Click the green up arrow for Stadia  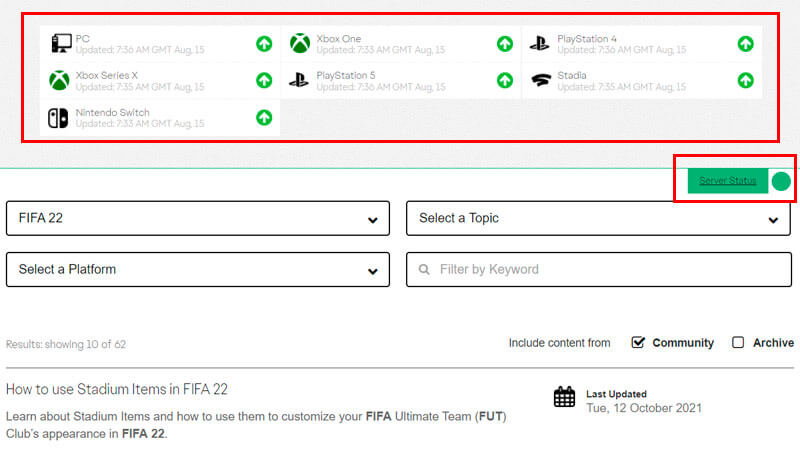745,81
